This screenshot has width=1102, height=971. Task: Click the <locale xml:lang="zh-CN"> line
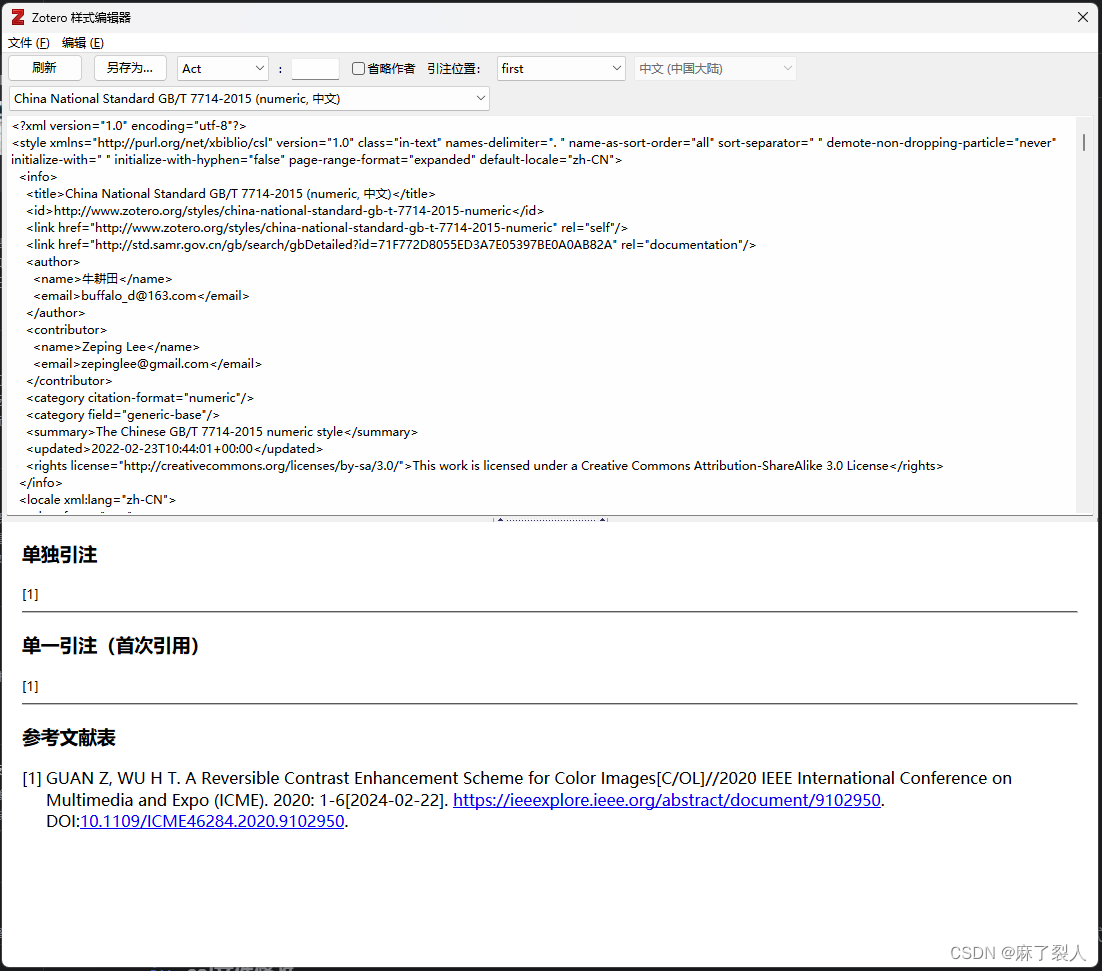pyautogui.click(x=98, y=500)
